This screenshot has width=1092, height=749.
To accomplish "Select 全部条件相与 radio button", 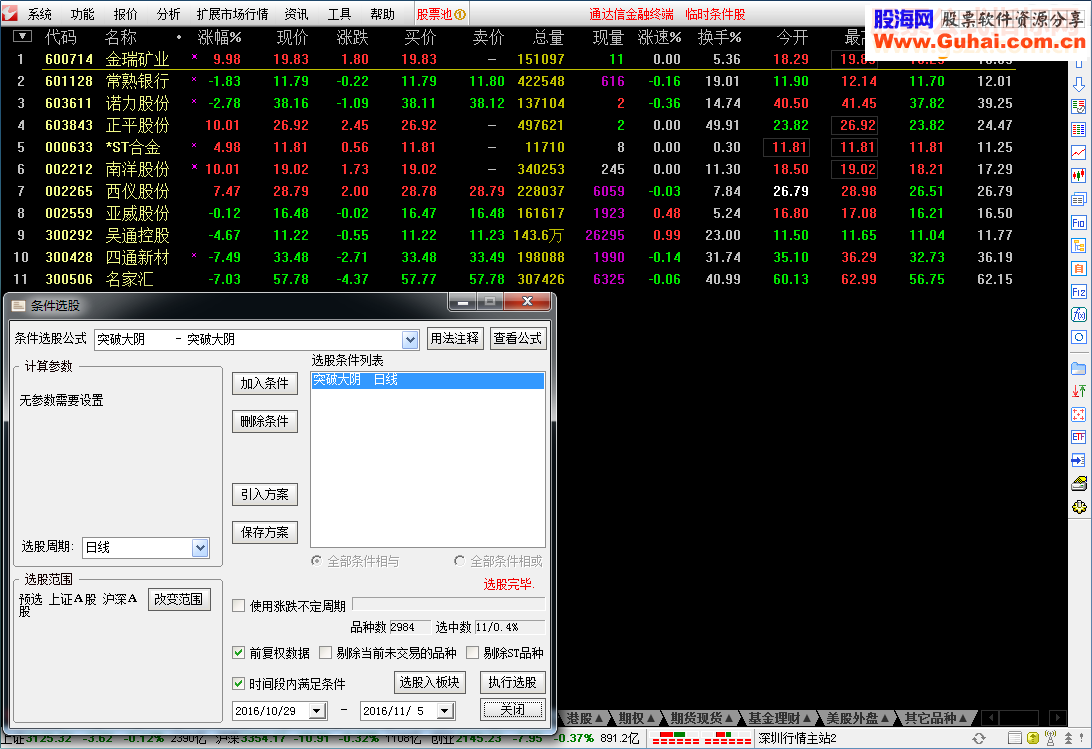I will coord(317,561).
